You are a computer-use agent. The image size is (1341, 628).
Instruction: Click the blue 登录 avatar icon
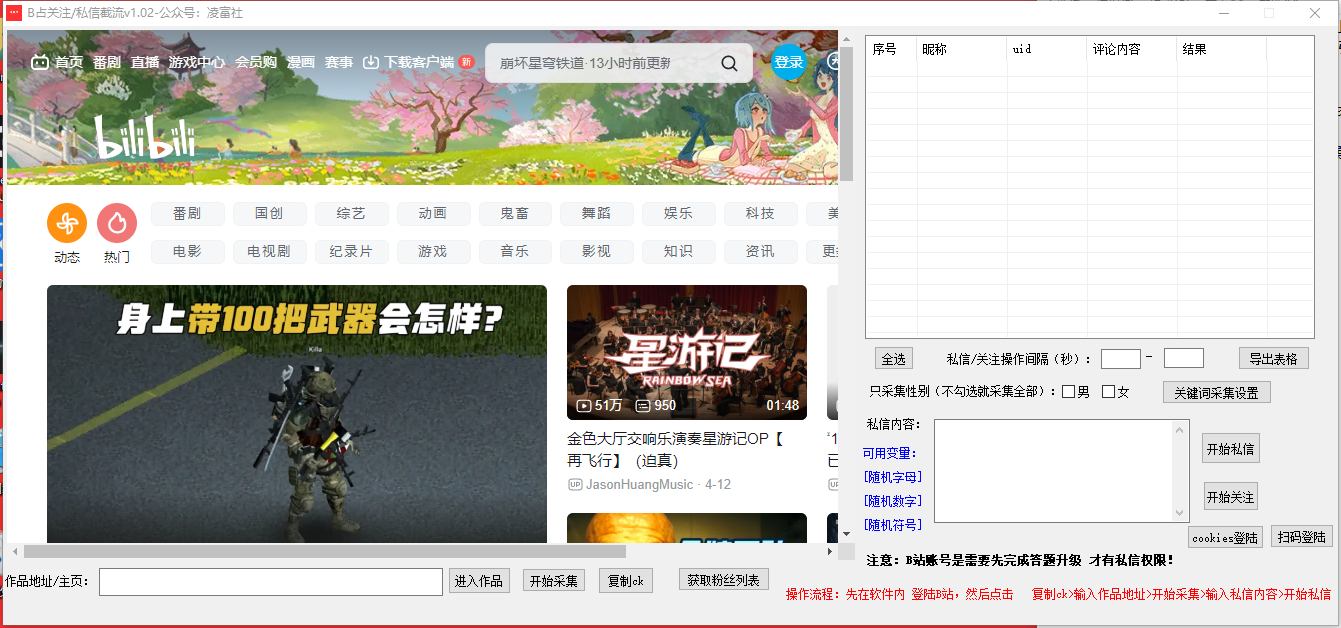789,62
